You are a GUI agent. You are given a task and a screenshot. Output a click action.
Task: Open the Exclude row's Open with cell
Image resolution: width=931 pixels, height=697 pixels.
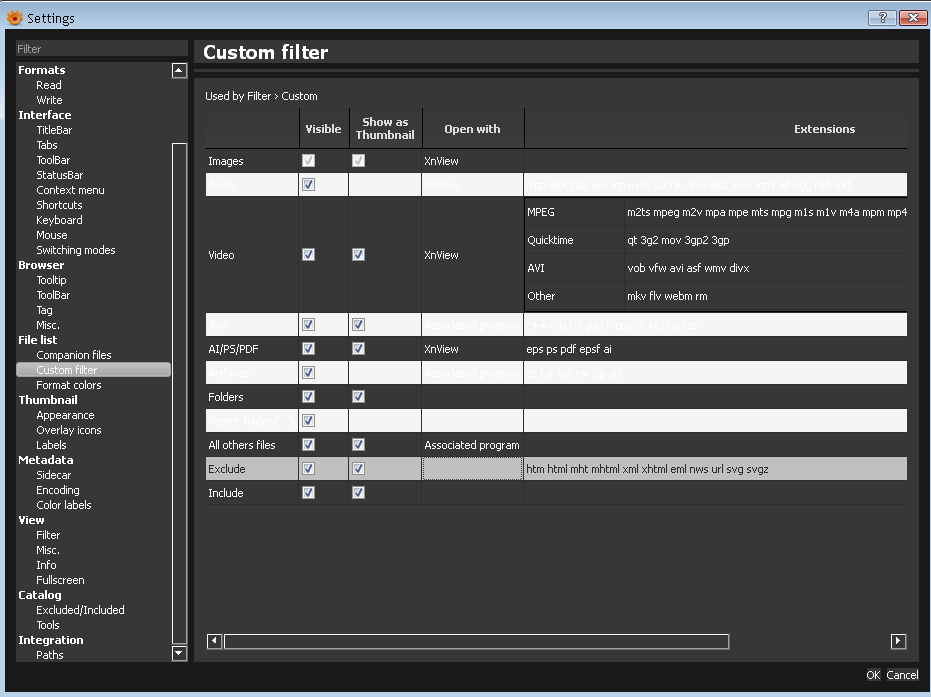472,469
